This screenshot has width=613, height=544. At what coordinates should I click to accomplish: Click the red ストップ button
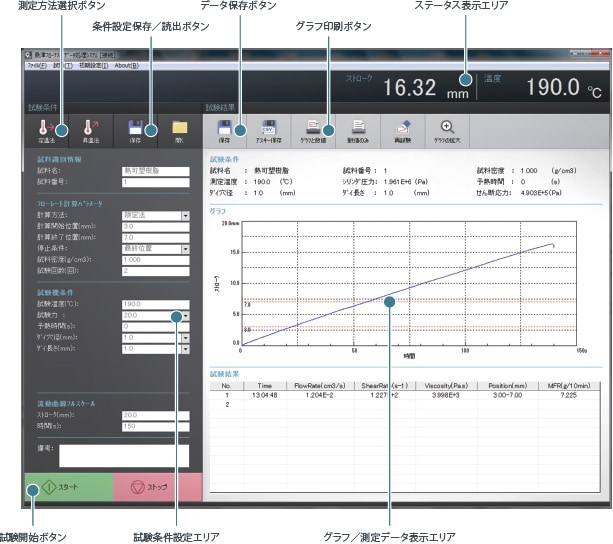(158, 487)
